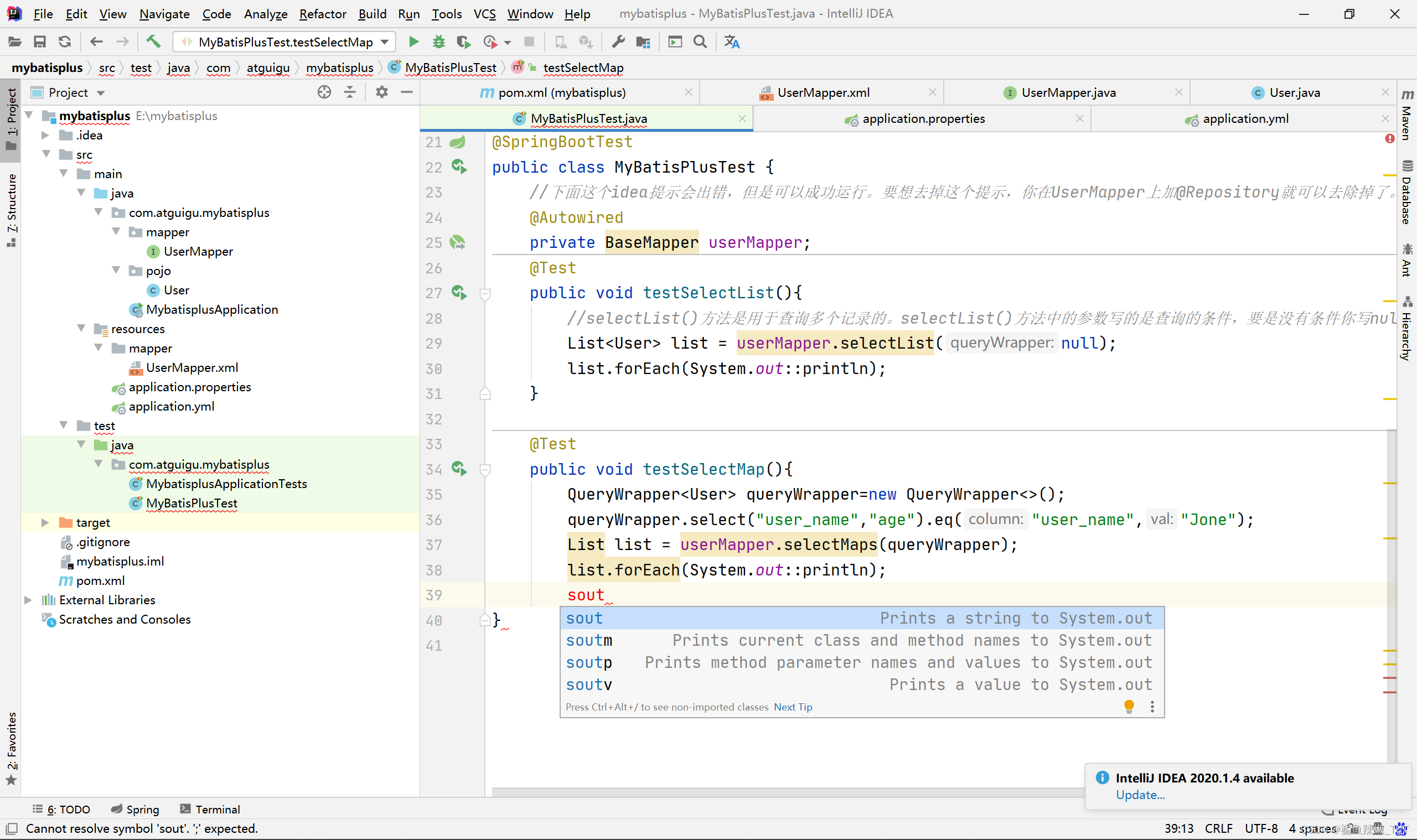Toggle the TODO tool window
The image size is (1417, 840).
[x=61, y=810]
